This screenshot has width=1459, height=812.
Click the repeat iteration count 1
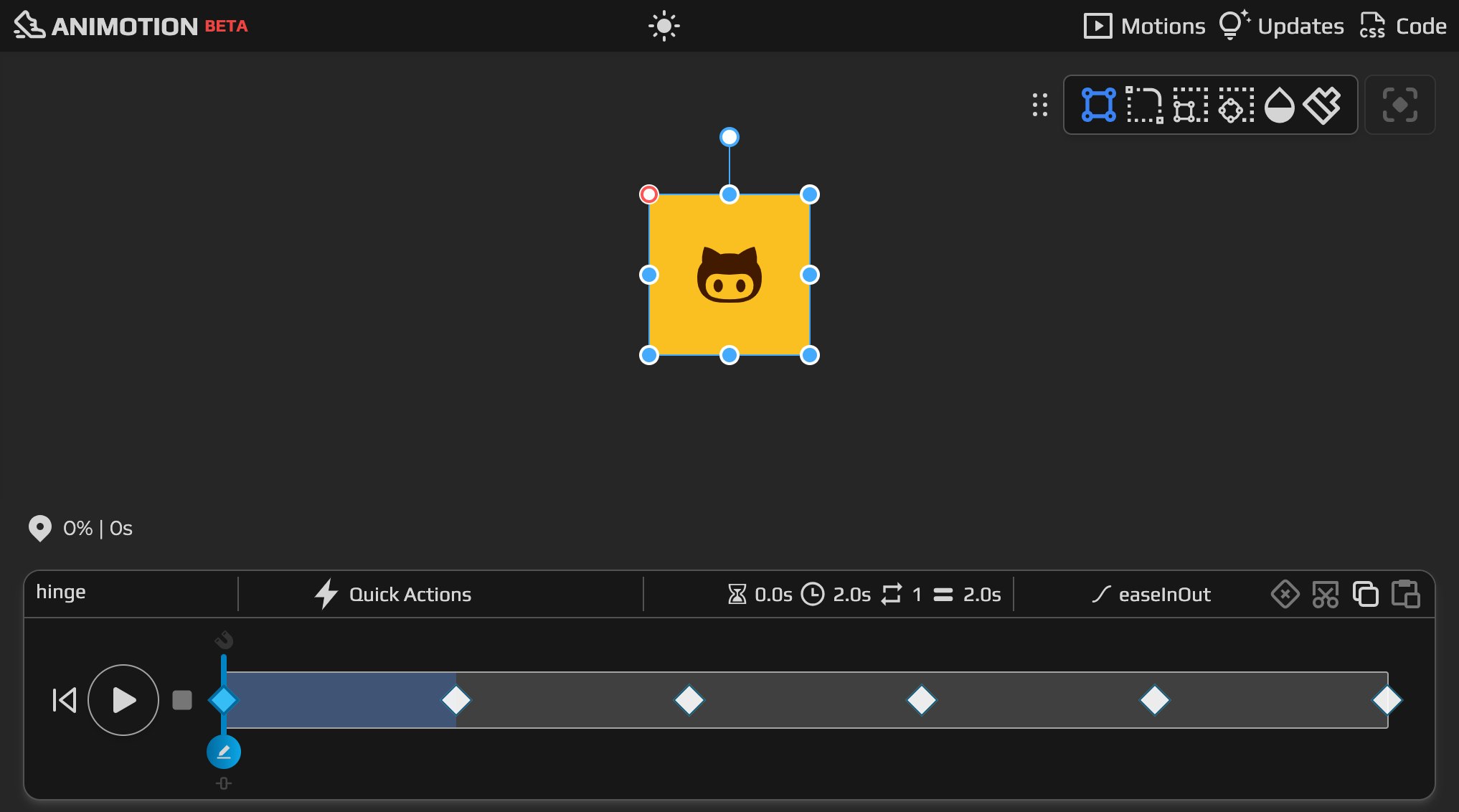[902, 594]
